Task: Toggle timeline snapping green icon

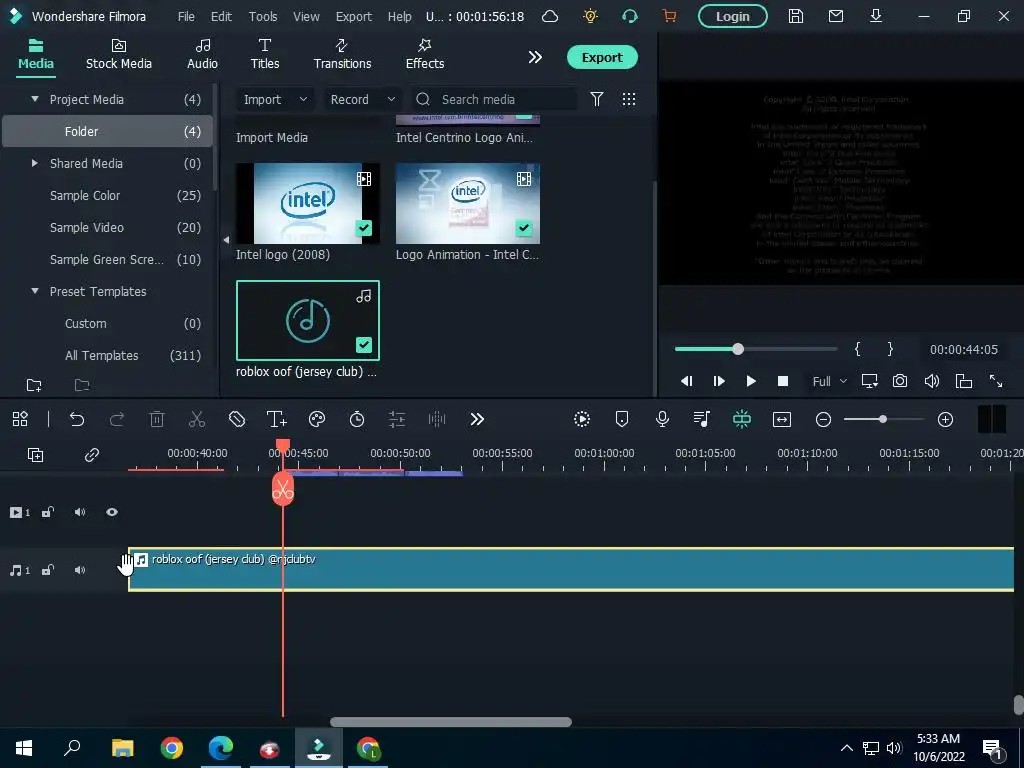Action: (x=742, y=419)
